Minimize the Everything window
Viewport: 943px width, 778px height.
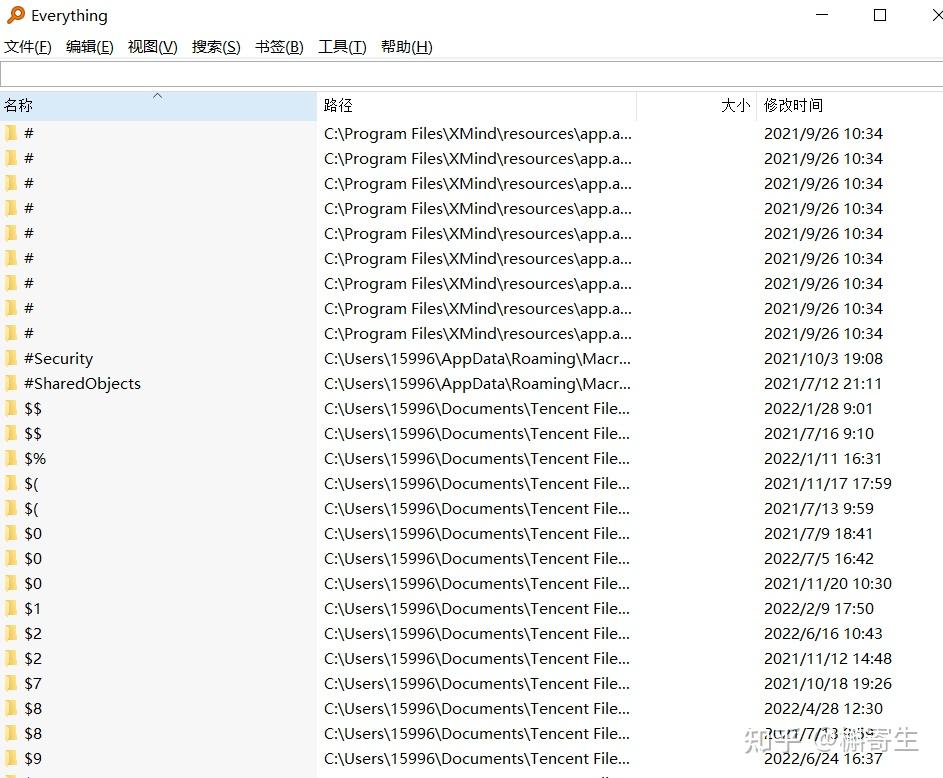822,14
